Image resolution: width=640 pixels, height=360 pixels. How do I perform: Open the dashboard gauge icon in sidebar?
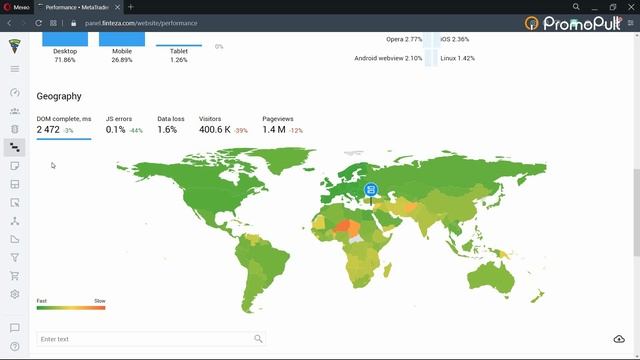click(15, 92)
